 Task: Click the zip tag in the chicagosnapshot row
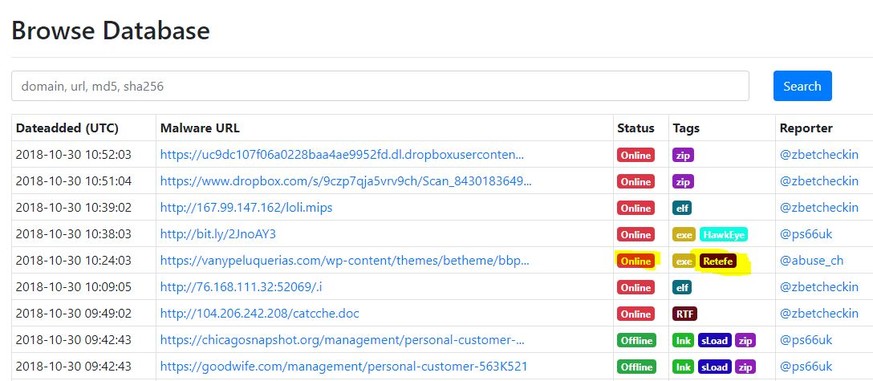(746, 340)
